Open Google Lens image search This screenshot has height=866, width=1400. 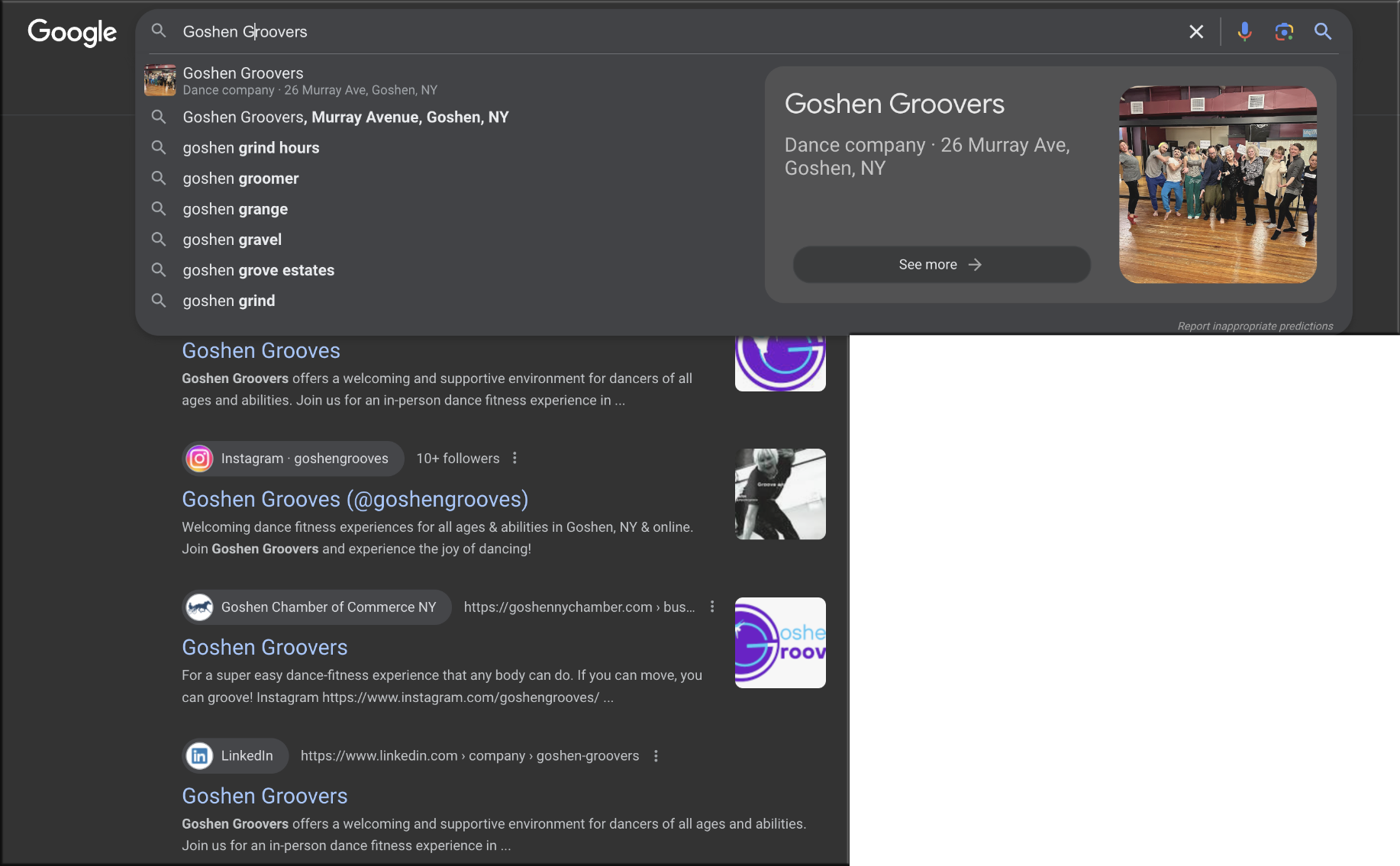click(1283, 31)
